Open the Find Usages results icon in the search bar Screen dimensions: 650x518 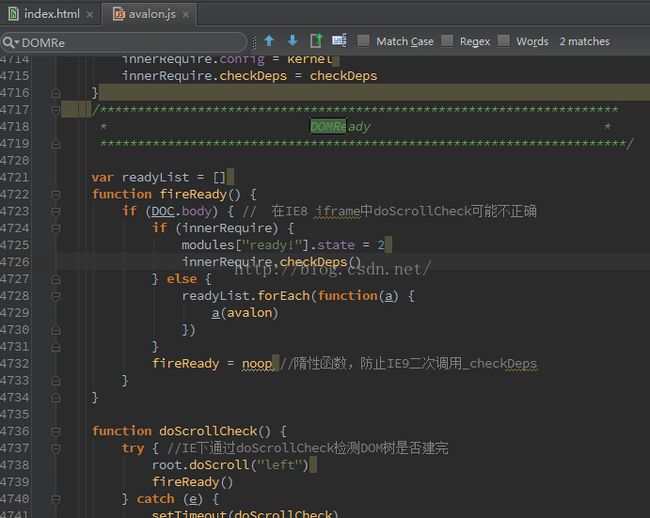pyautogui.click(x=316, y=41)
